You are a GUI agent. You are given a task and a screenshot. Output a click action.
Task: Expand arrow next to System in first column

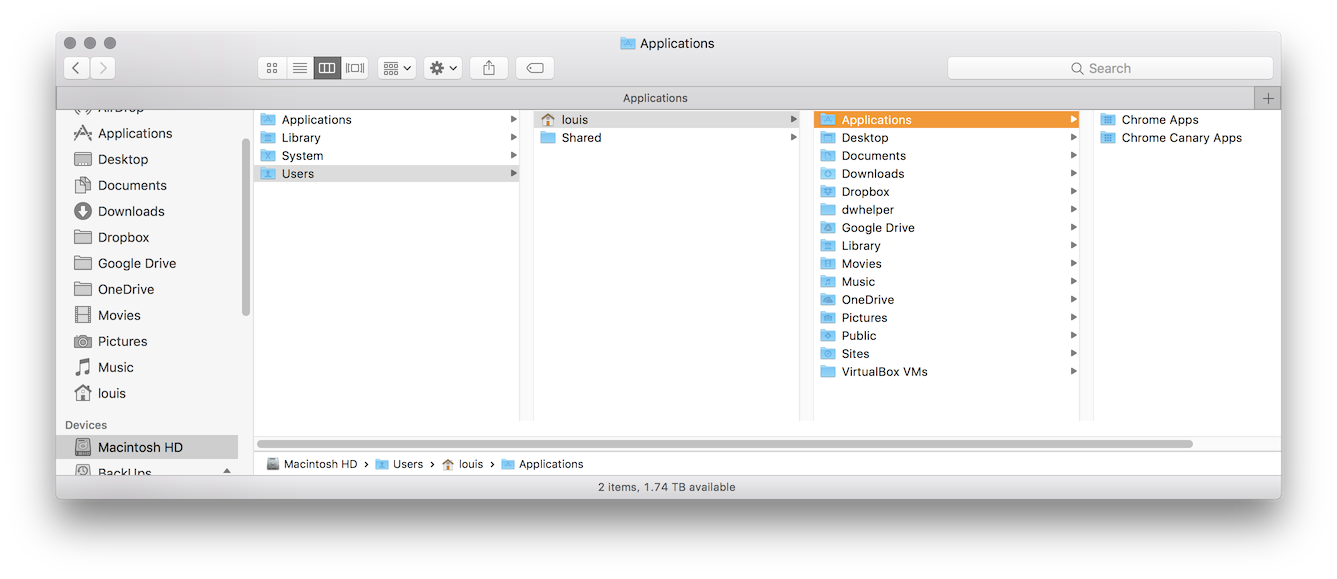(514, 155)
